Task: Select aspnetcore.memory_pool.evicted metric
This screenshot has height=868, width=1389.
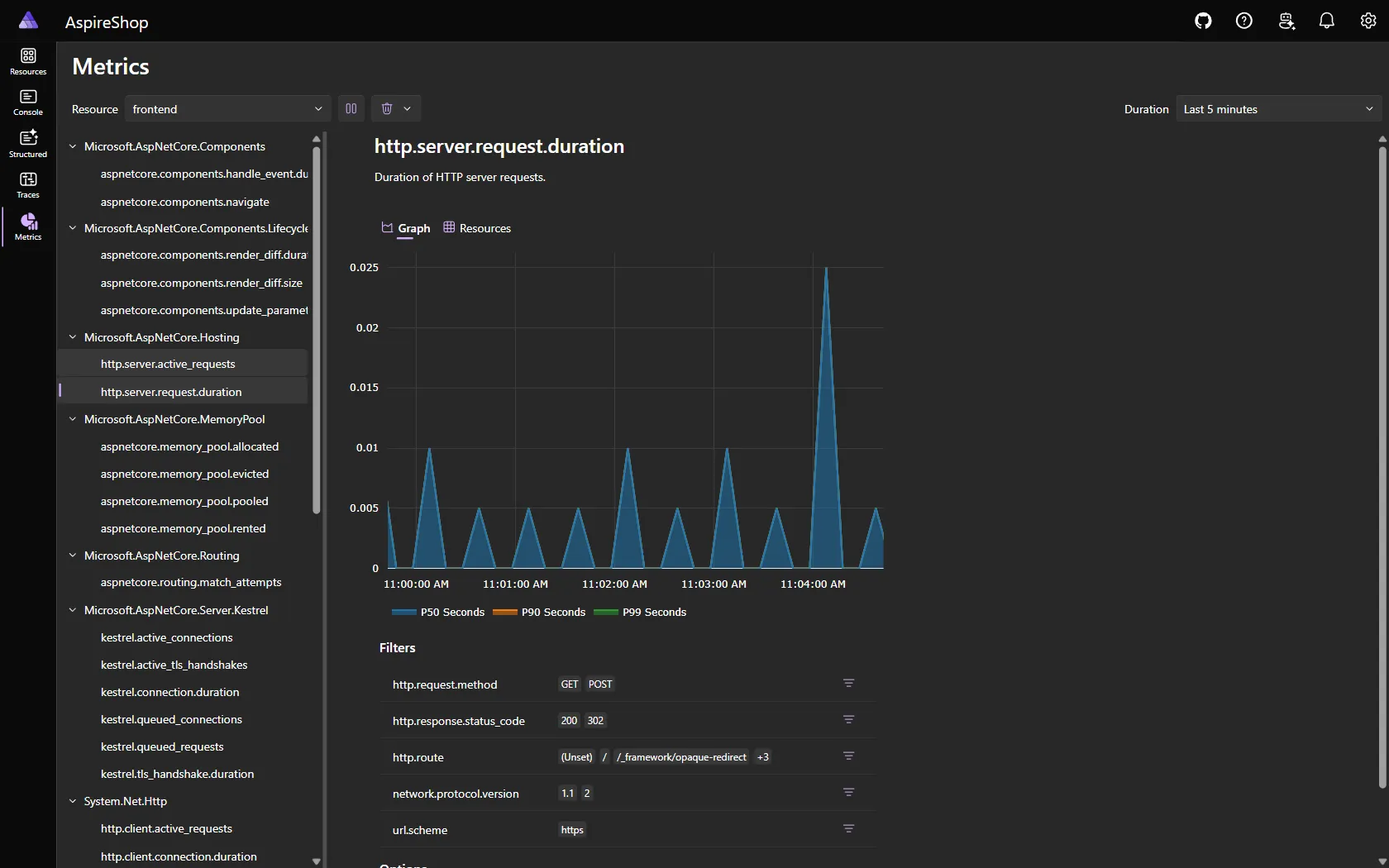Action: [x=183, y=474]
